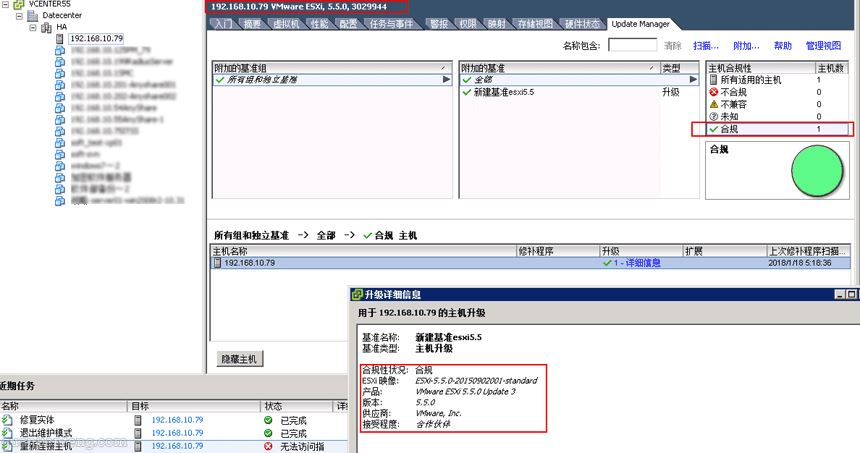Collapse the VCENTER55 tree node
This screenshot has width=860, height=453.
5,4
